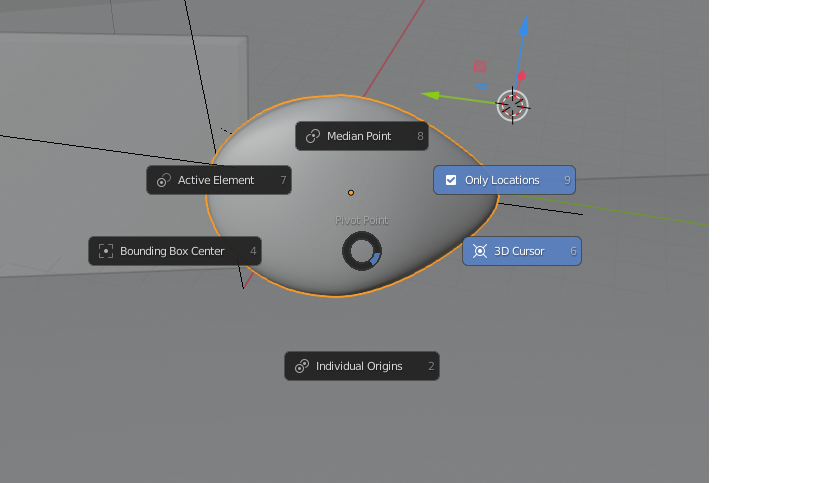Click the orange object origin dot
The height and width of the screenshot is (483, 819).
(351, 193)
